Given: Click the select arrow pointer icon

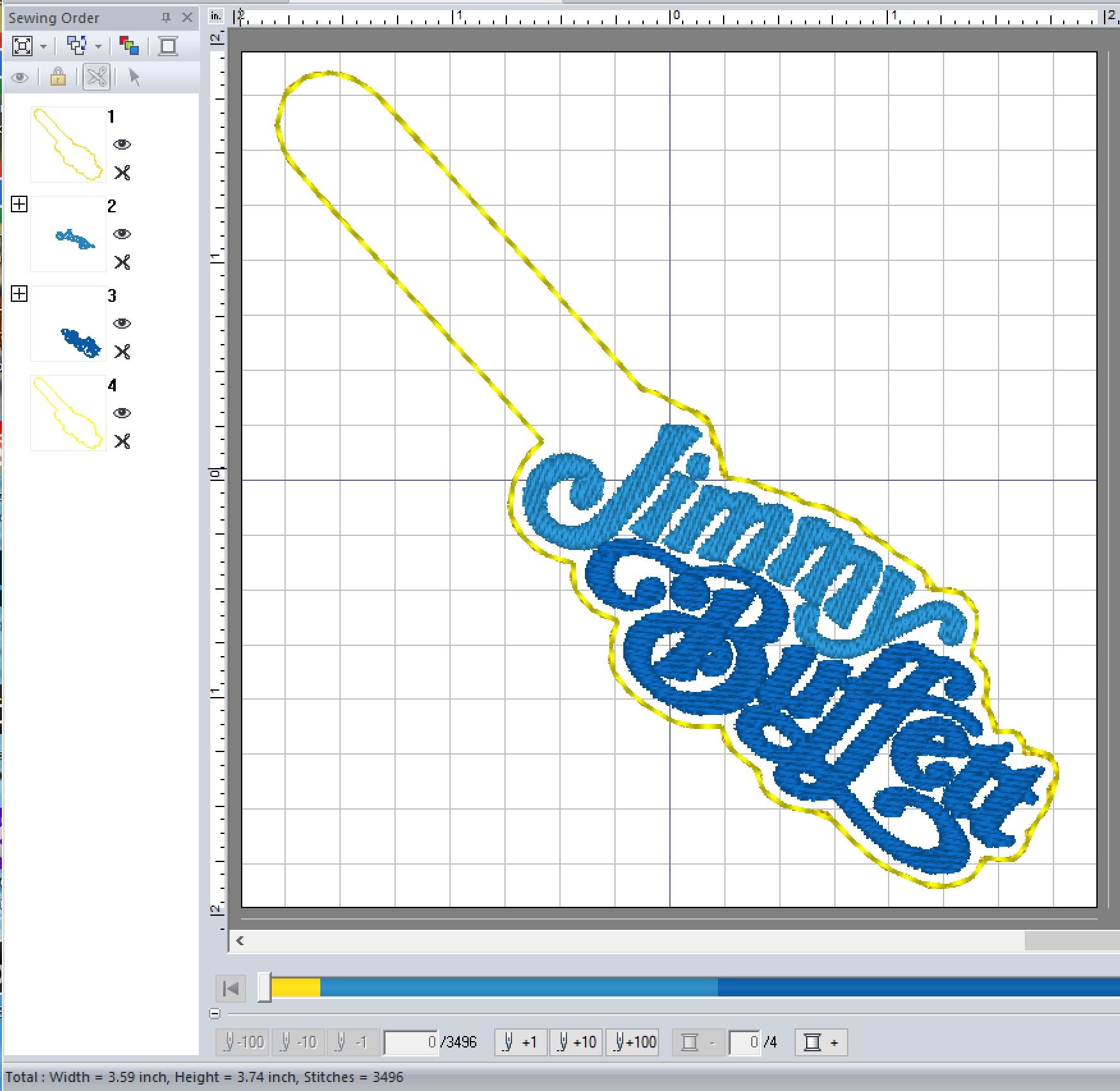Looking at the screenshot, I should coord(134,77).
